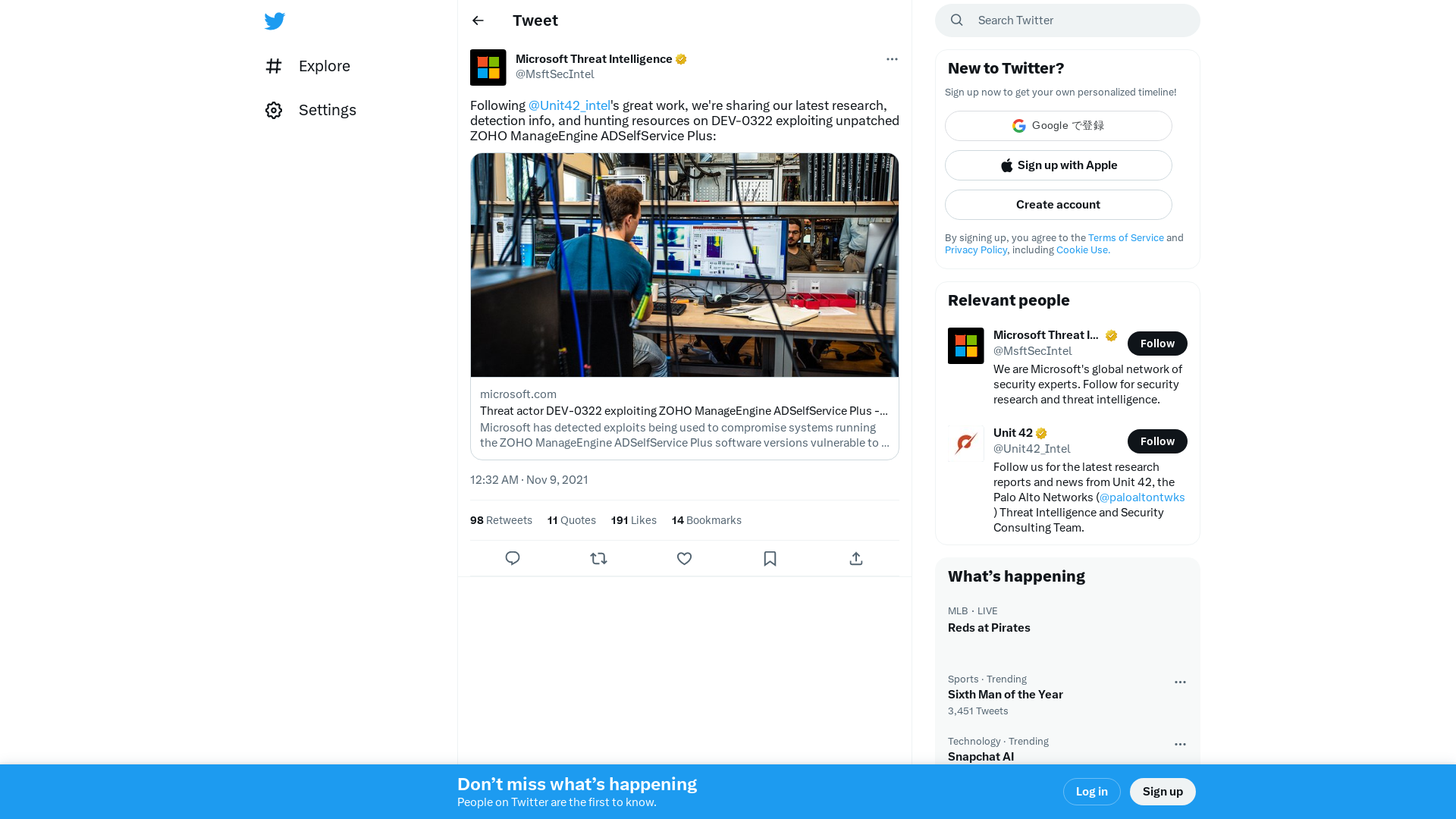Click Log in on the bottom banner
Image resolution: width=1456 pixels, height=819 pixels.
point(1092,792)
